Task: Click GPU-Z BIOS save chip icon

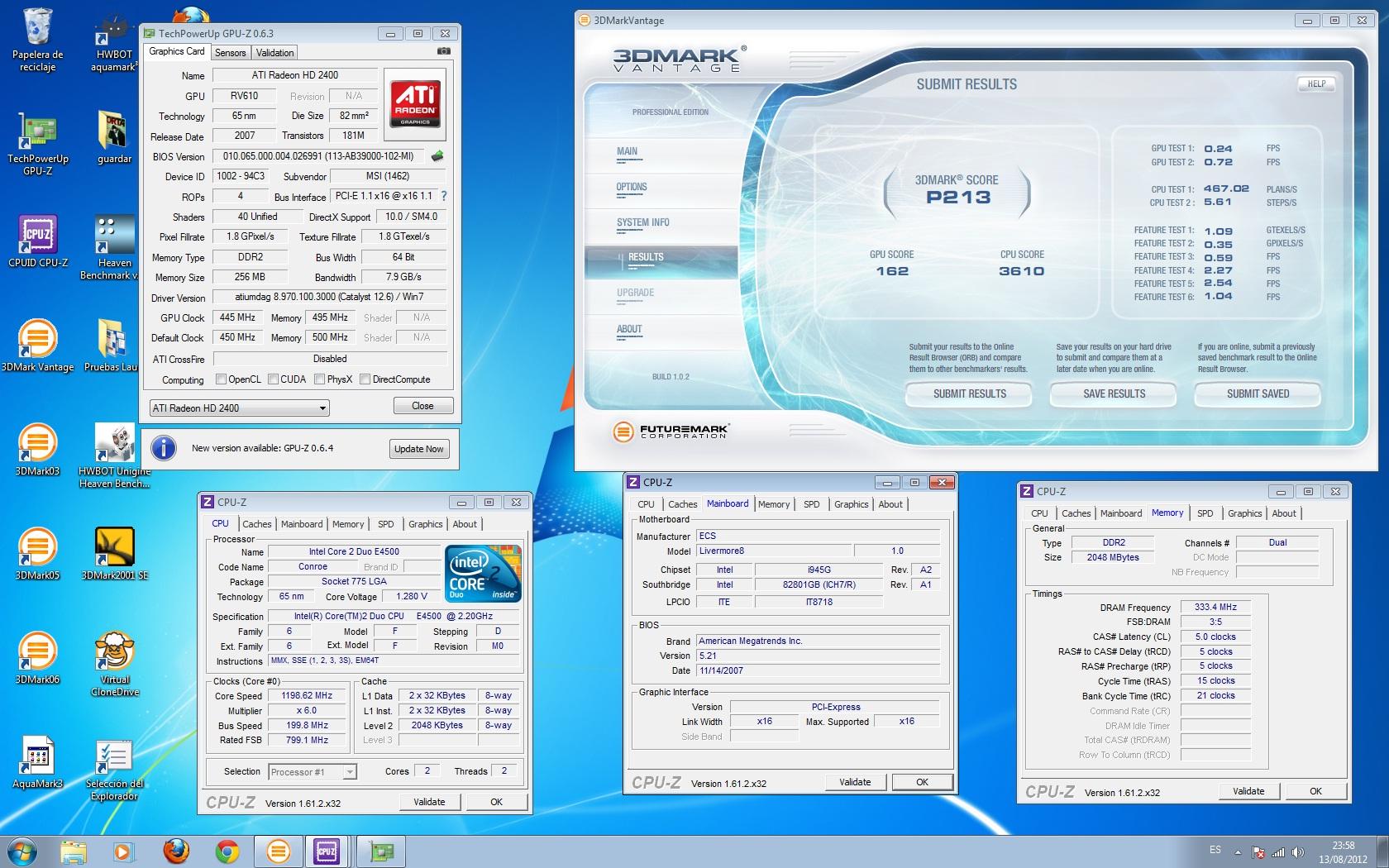Action: pos(437,155)
